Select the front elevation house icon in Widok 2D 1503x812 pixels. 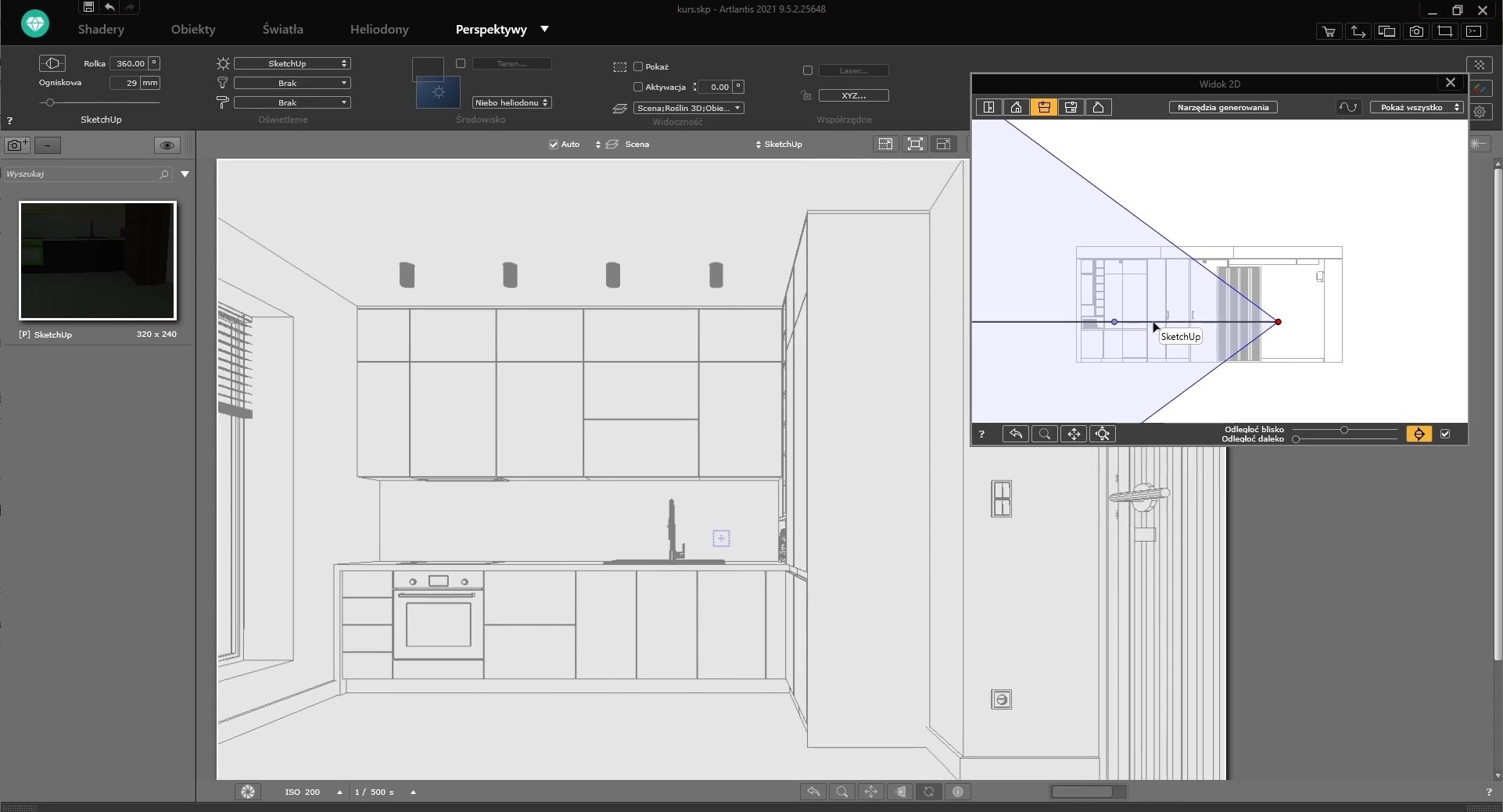point(1016,107)
